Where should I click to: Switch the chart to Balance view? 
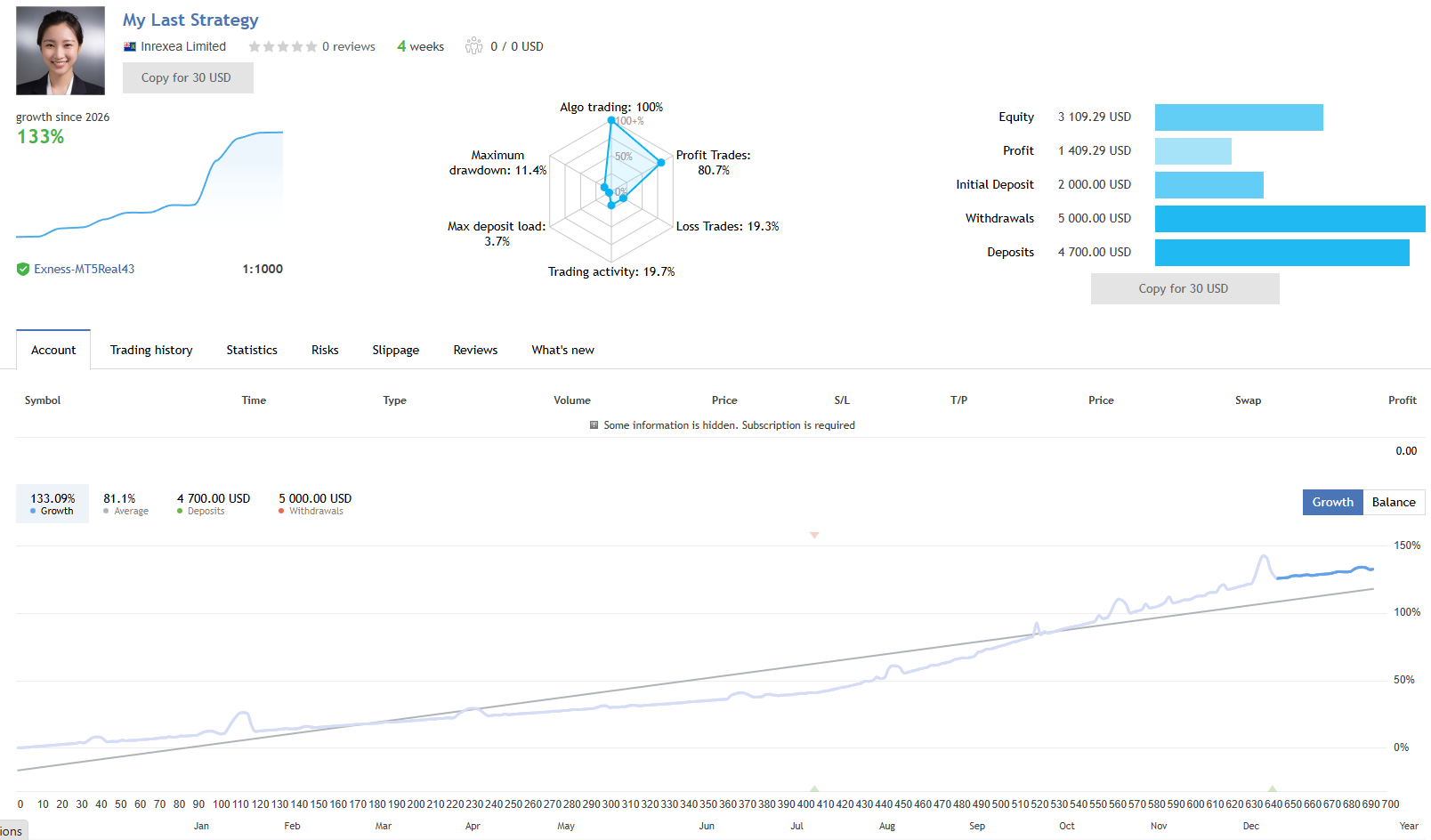pos(1394,502)
